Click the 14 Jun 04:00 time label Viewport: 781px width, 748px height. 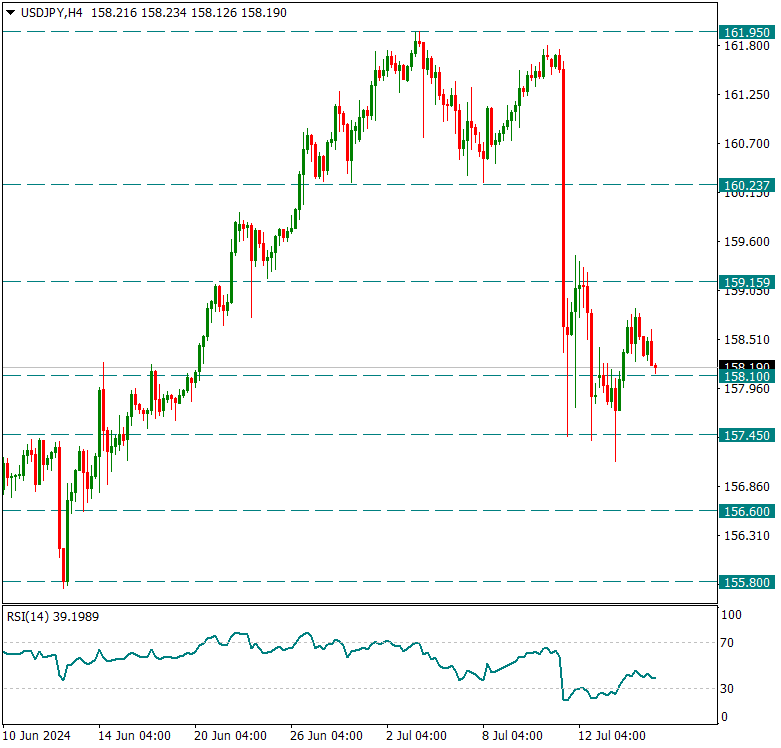pyautogui.click(x=134, y=736)
